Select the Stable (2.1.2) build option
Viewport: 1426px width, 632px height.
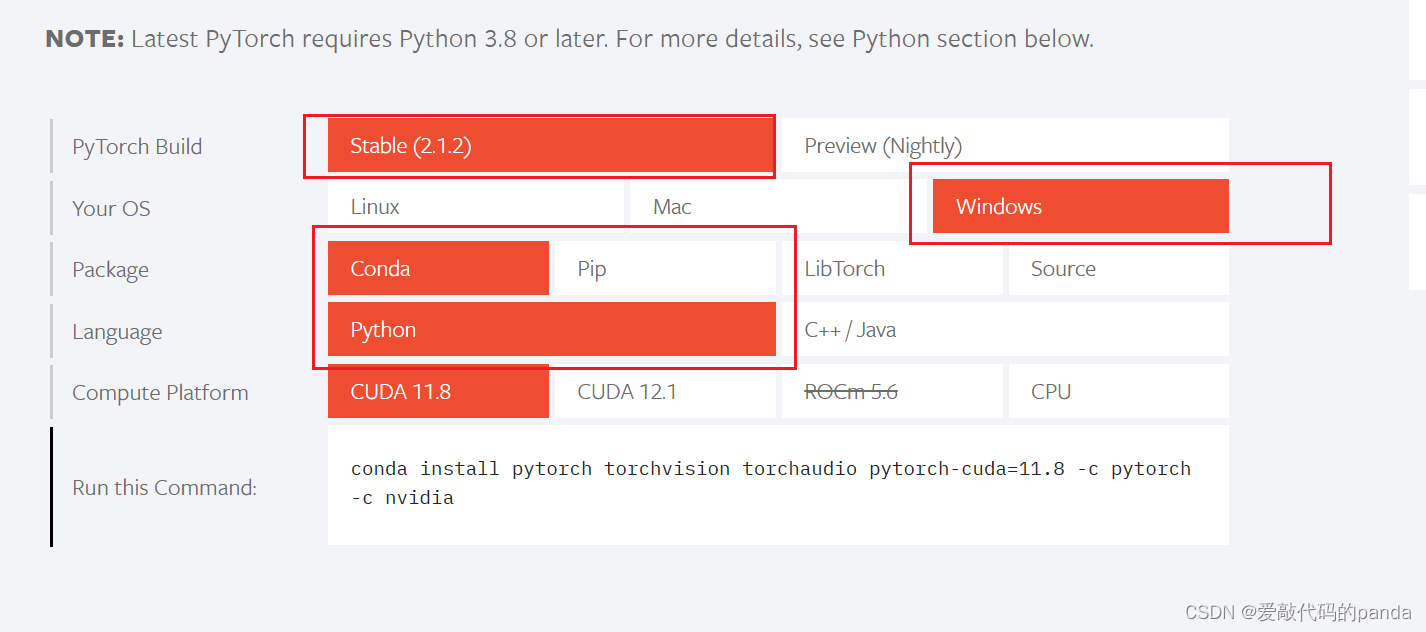click(550, 146)
